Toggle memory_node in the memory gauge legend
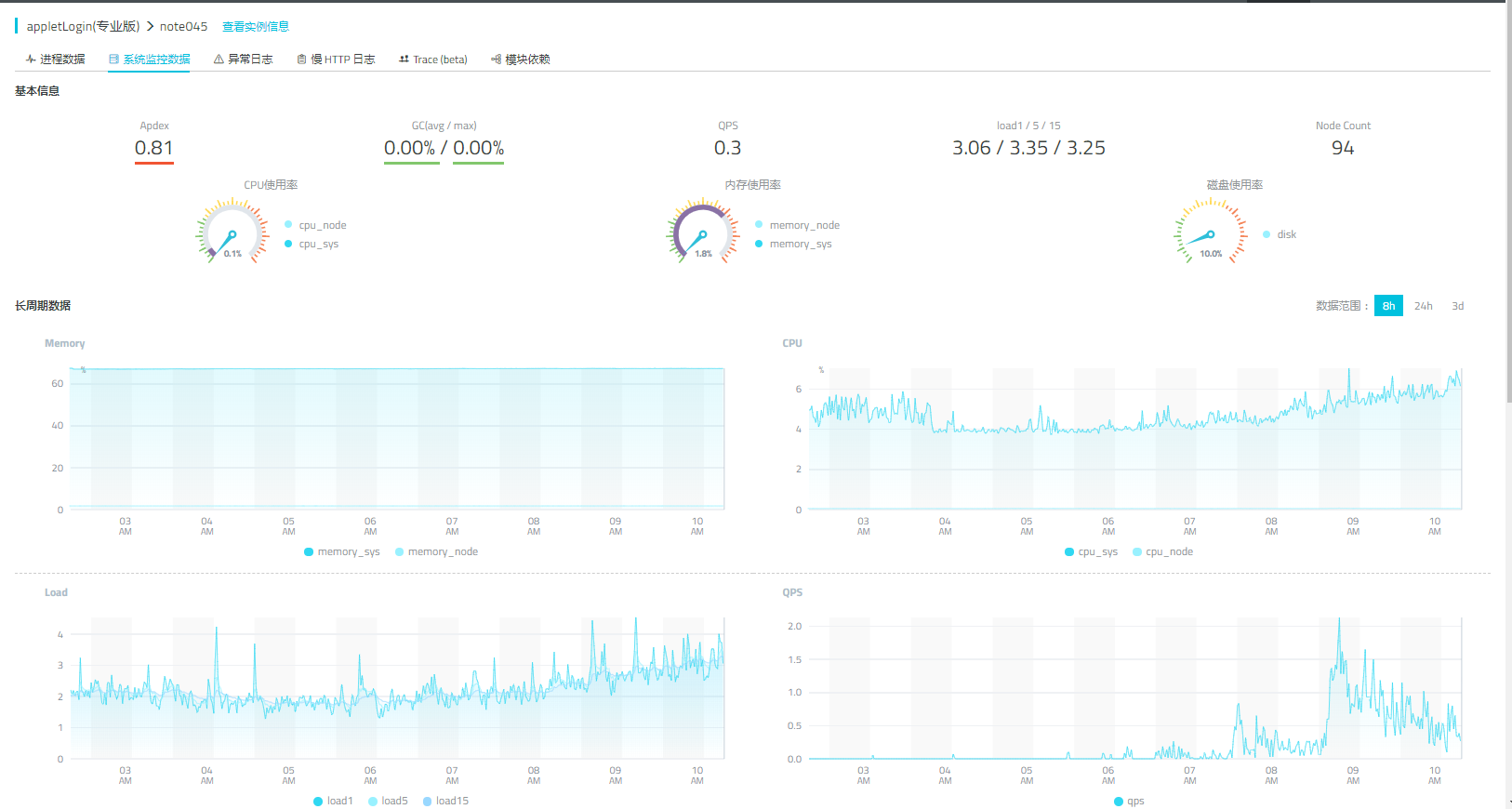1512x809 pixels. coord(797,225)
